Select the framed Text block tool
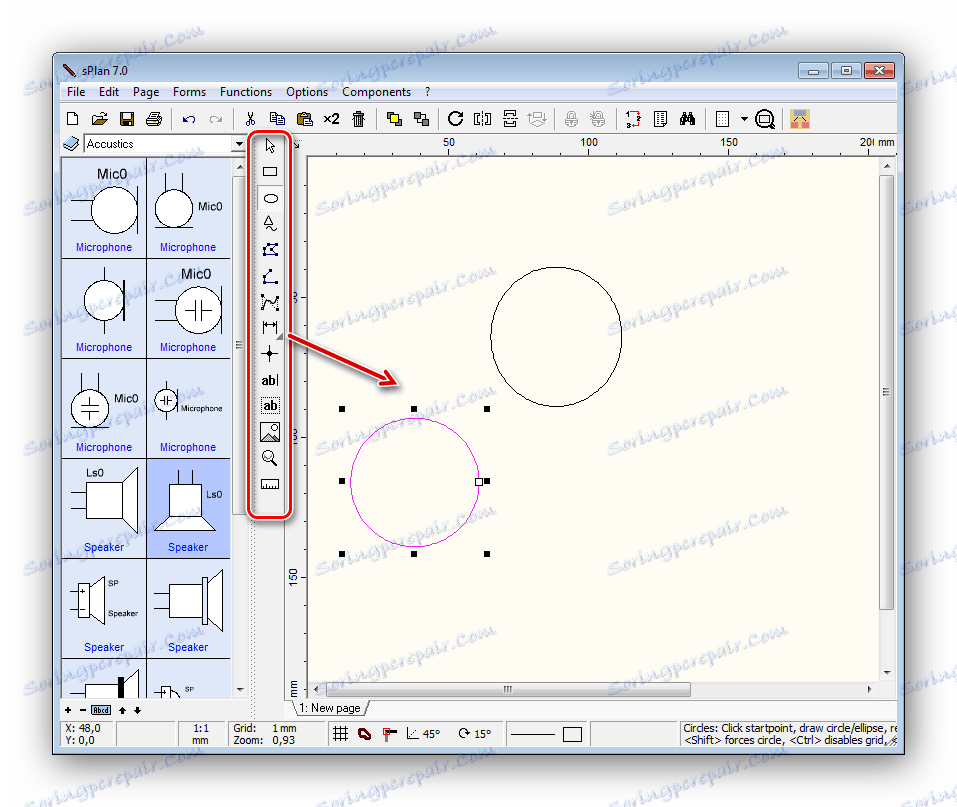The height and width of the screenshot is (807, 957). (270, 406)
